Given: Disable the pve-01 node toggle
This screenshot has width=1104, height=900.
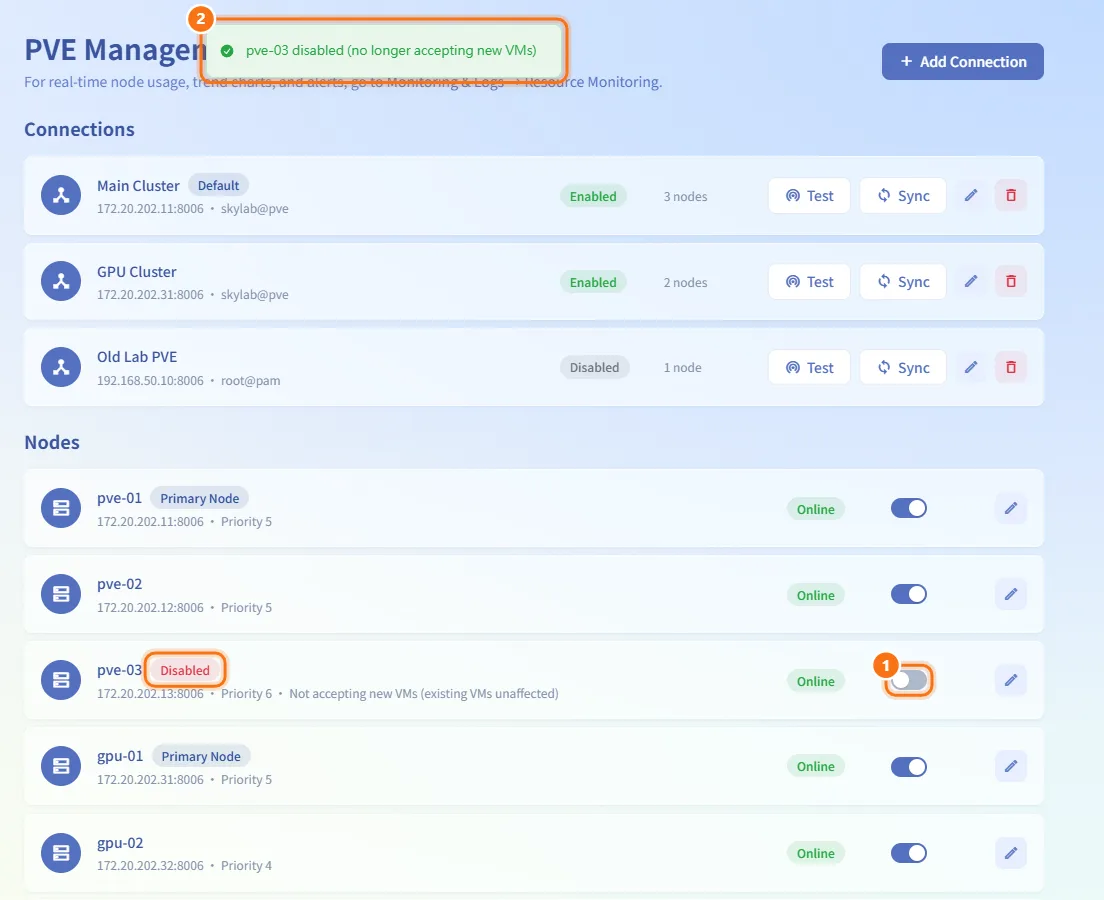Looking at the screenshot, I should 909,508.
